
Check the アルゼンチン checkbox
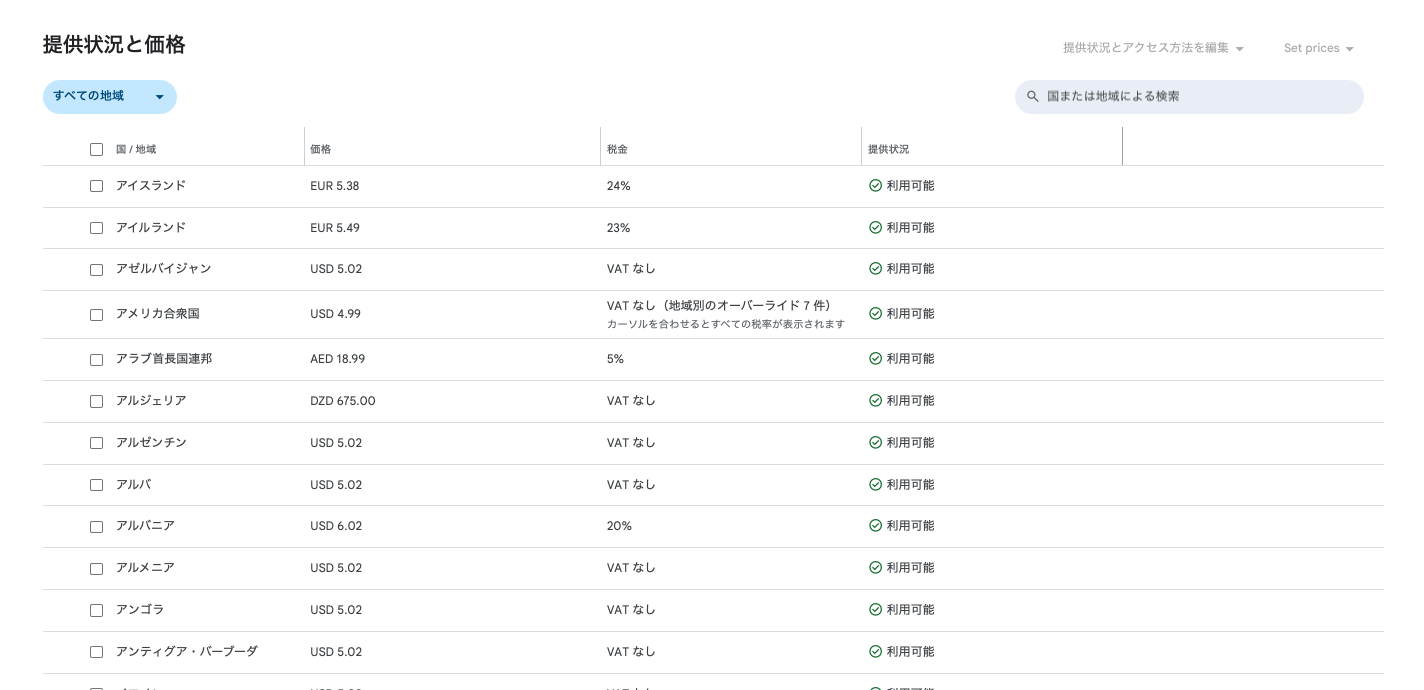(96, 443)
